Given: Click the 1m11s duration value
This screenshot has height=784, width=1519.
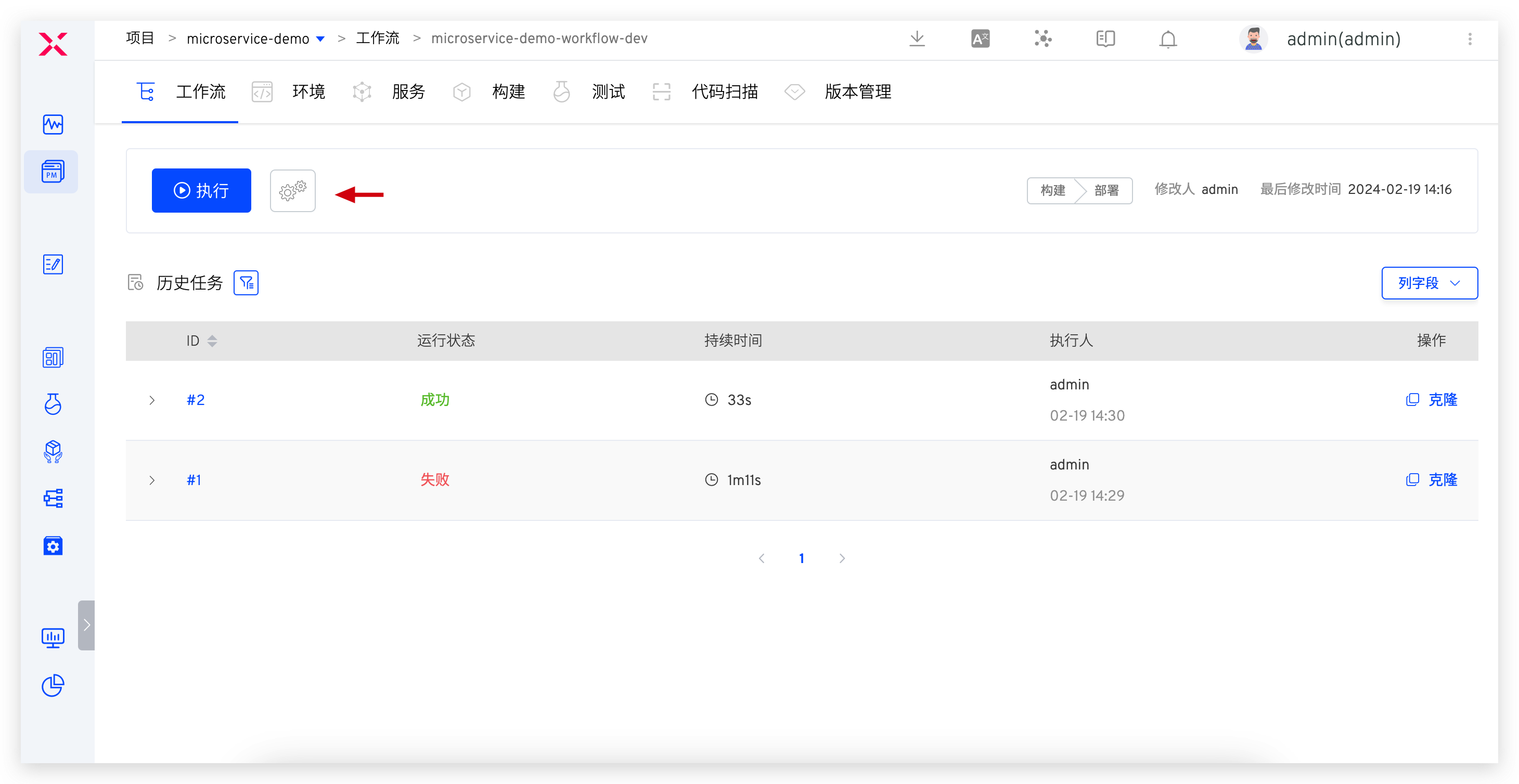Looking at the screenshot, I should (x=743, y=480).
